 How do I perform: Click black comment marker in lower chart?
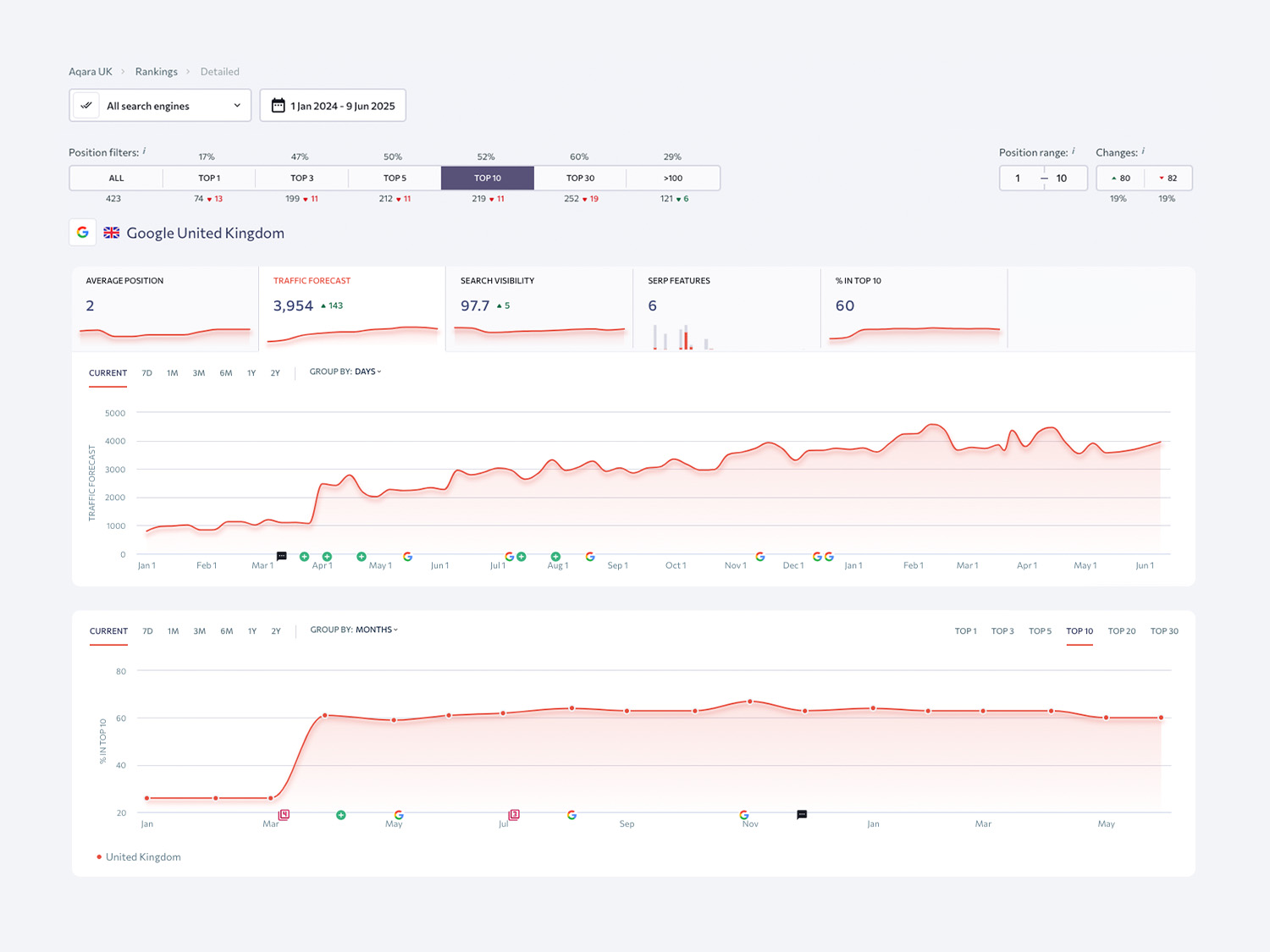tap(802, 815)
